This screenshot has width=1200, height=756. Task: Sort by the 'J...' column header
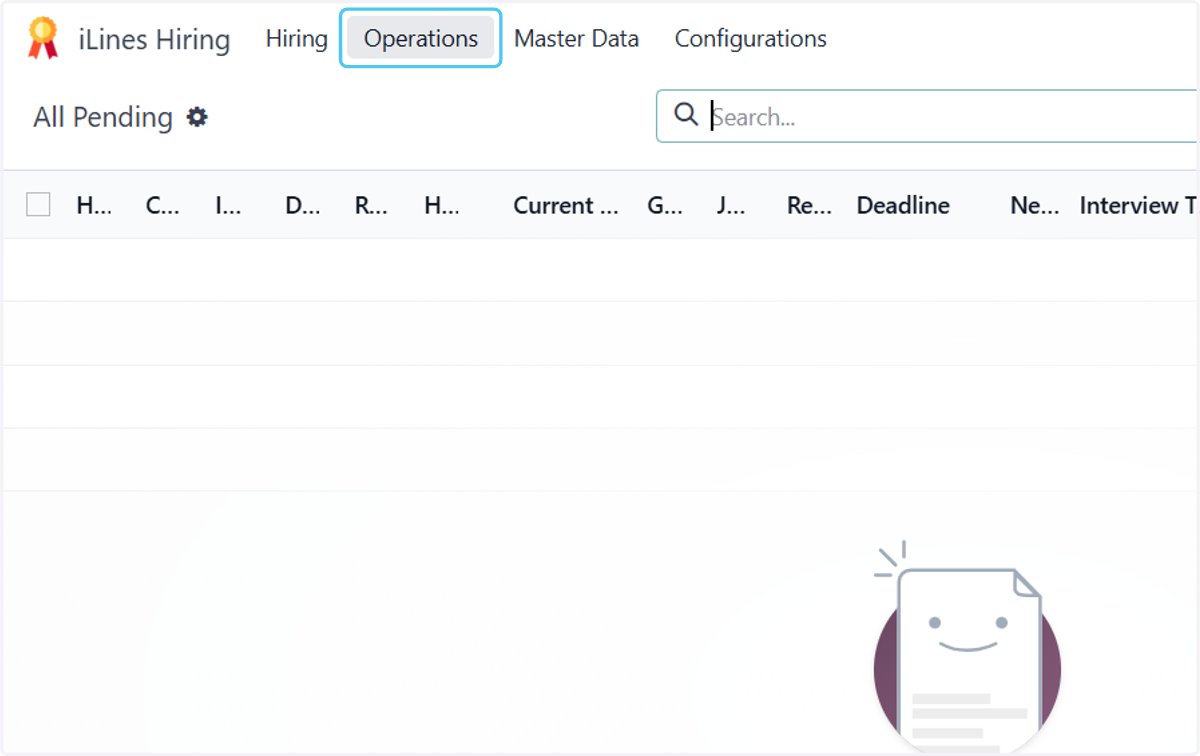pyautogui.click(x=731, y=205)
